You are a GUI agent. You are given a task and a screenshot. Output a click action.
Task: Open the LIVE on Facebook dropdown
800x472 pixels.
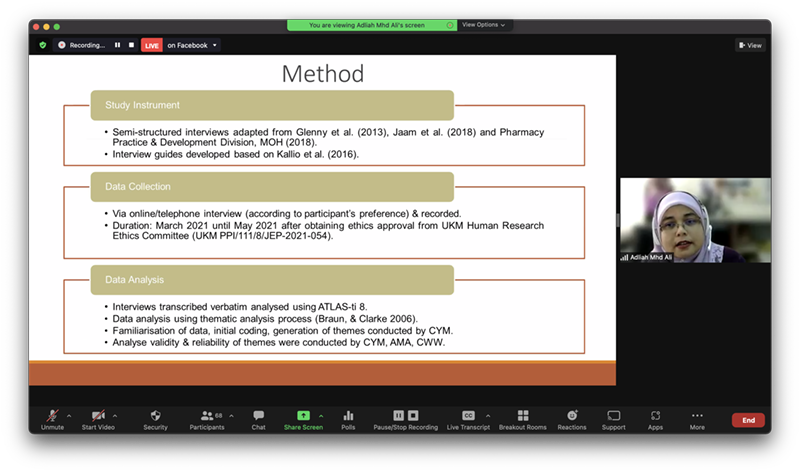(x=190, y=45)
